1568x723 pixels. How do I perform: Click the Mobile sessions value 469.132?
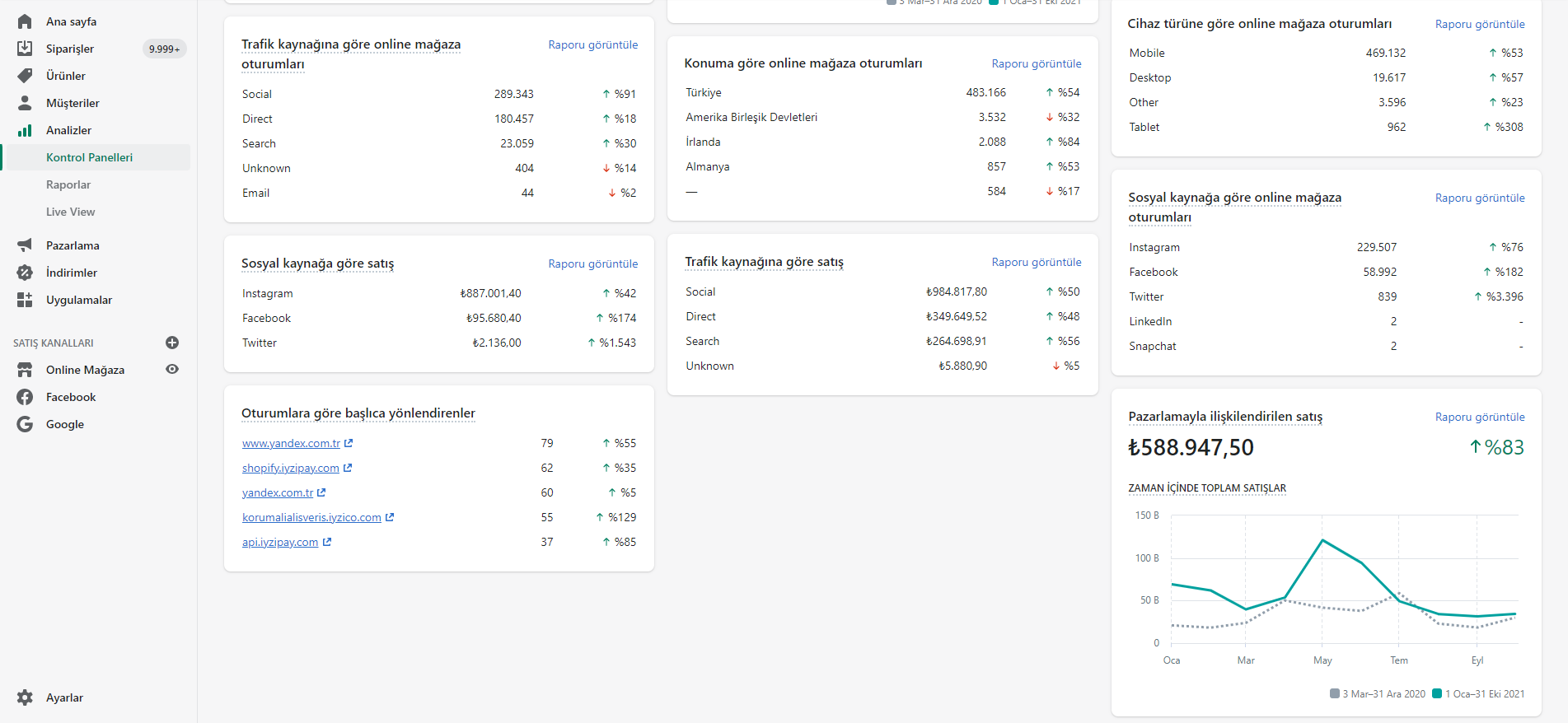tap(1386, 53)
